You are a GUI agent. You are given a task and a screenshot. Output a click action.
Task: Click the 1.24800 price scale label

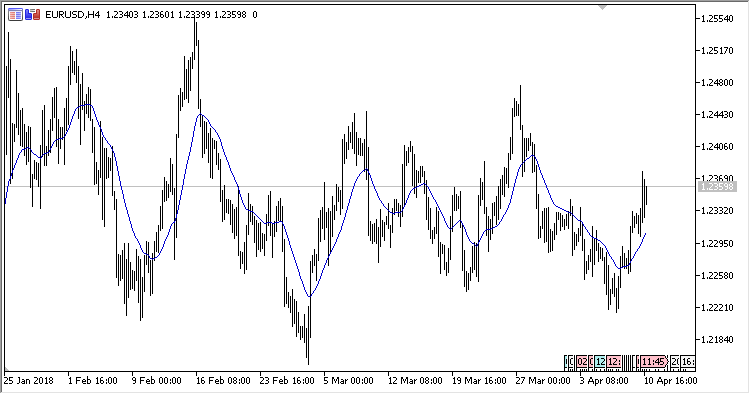tap(717, 83)
